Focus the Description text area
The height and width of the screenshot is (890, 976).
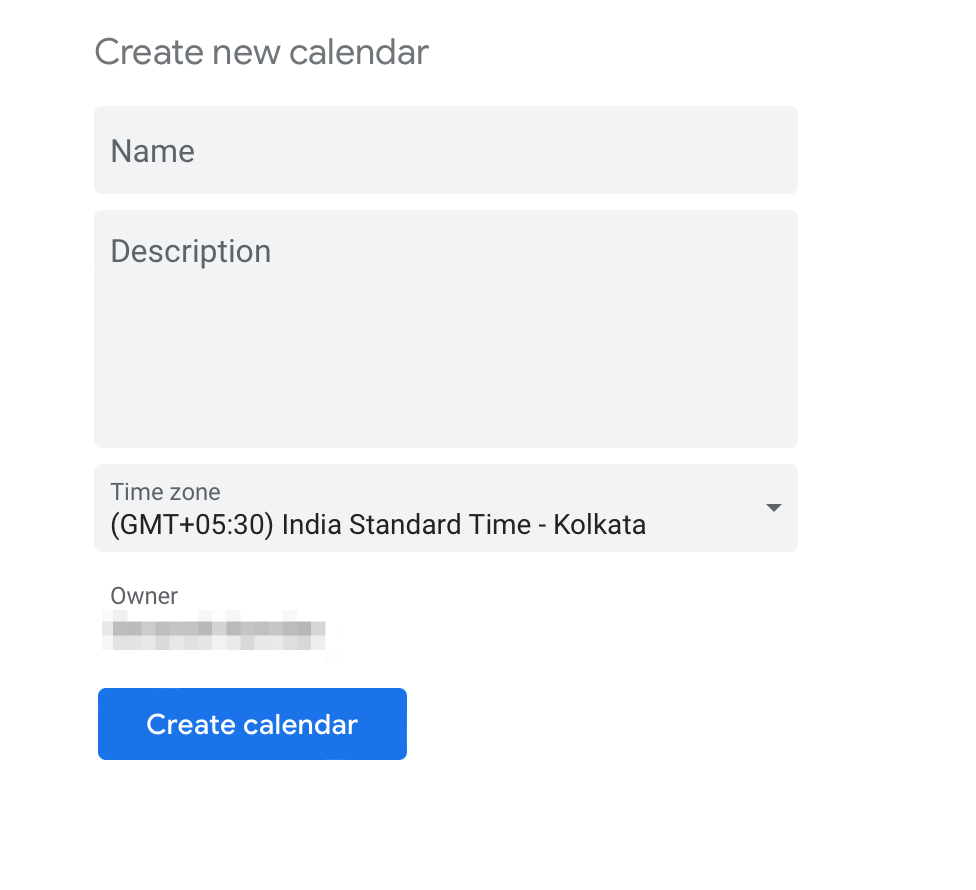pyautogui.click(x=445, y=328)
